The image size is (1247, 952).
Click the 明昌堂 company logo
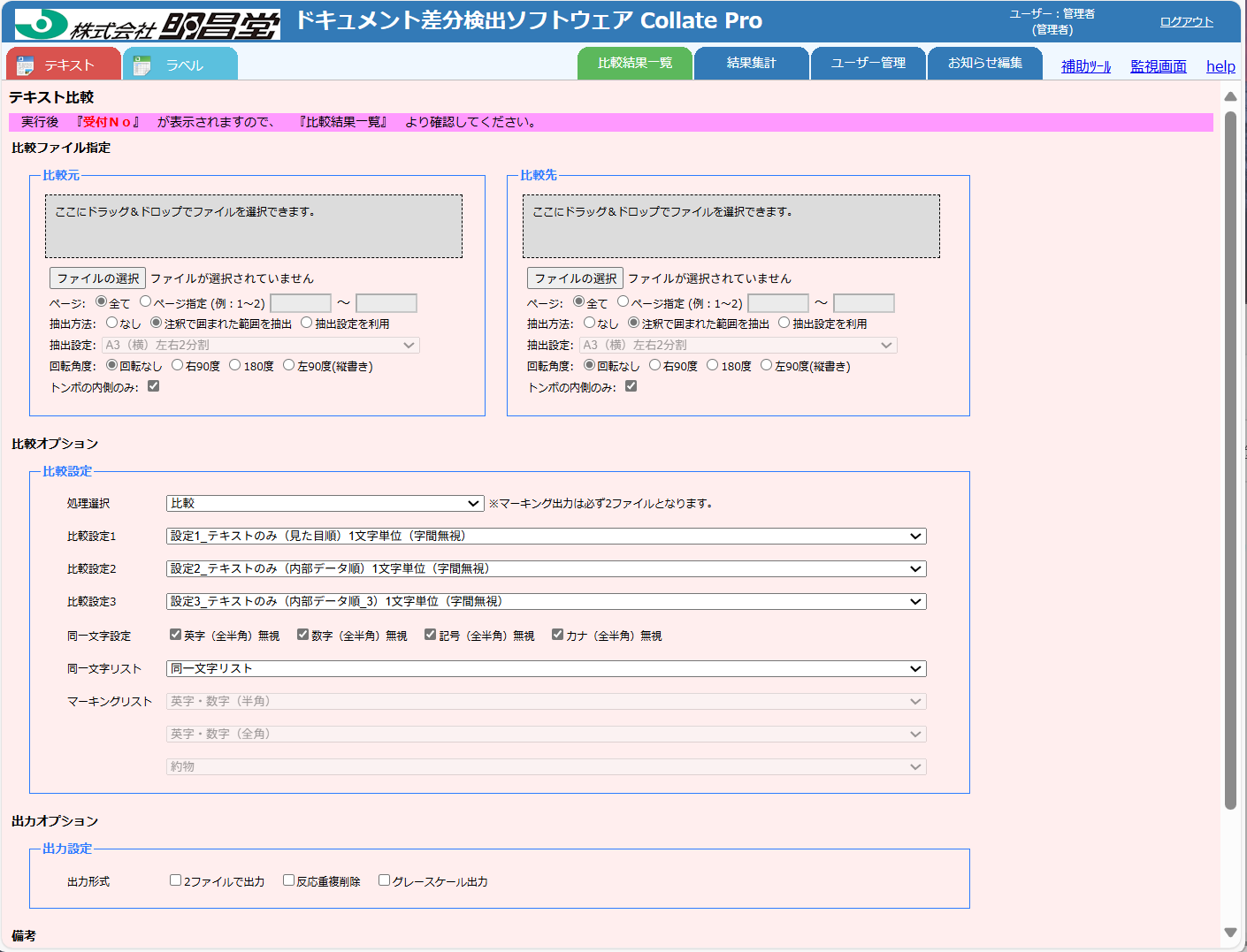pyautogui.click(x=148, y=24)
